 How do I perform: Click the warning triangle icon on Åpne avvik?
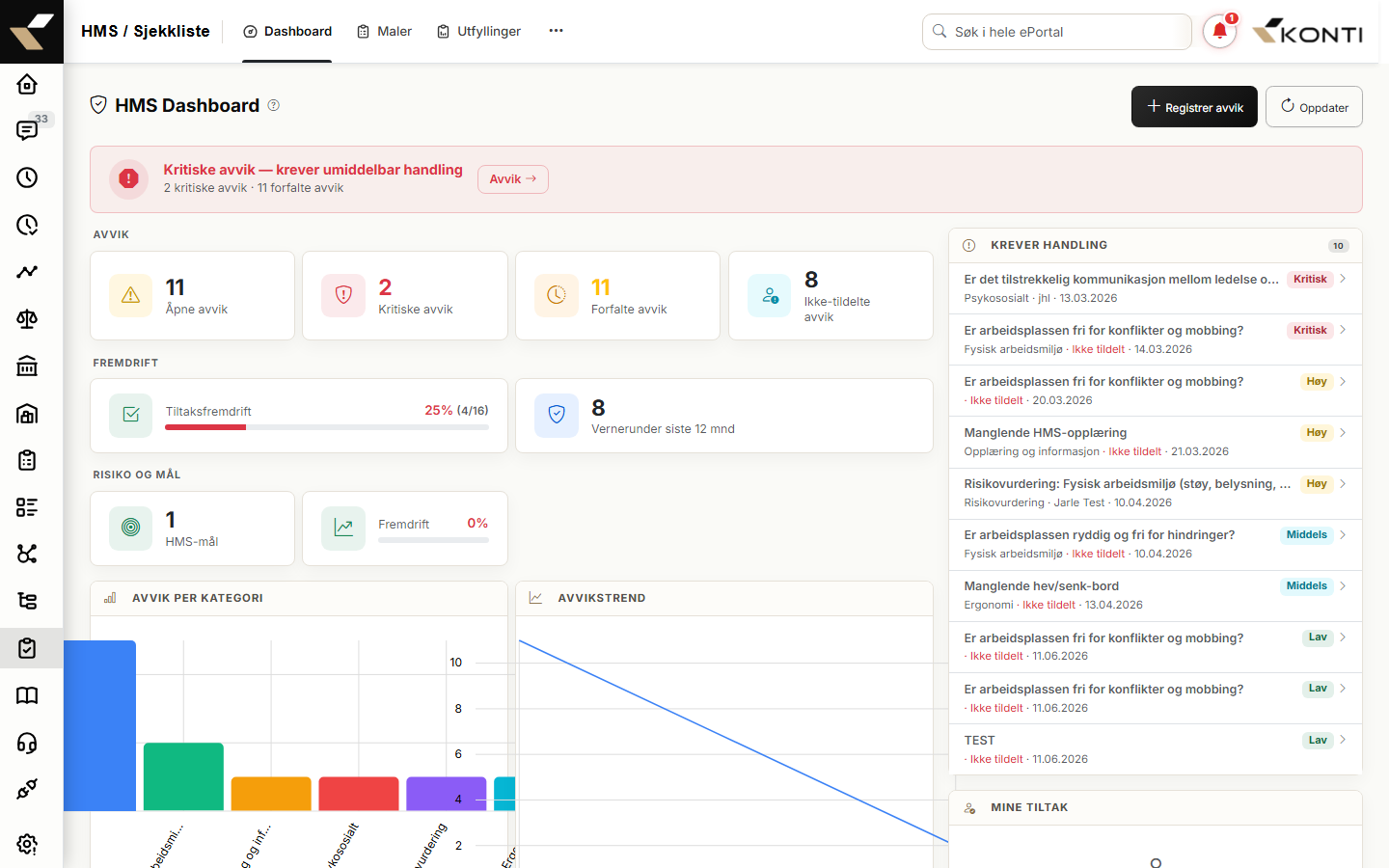tap(131, 295)
